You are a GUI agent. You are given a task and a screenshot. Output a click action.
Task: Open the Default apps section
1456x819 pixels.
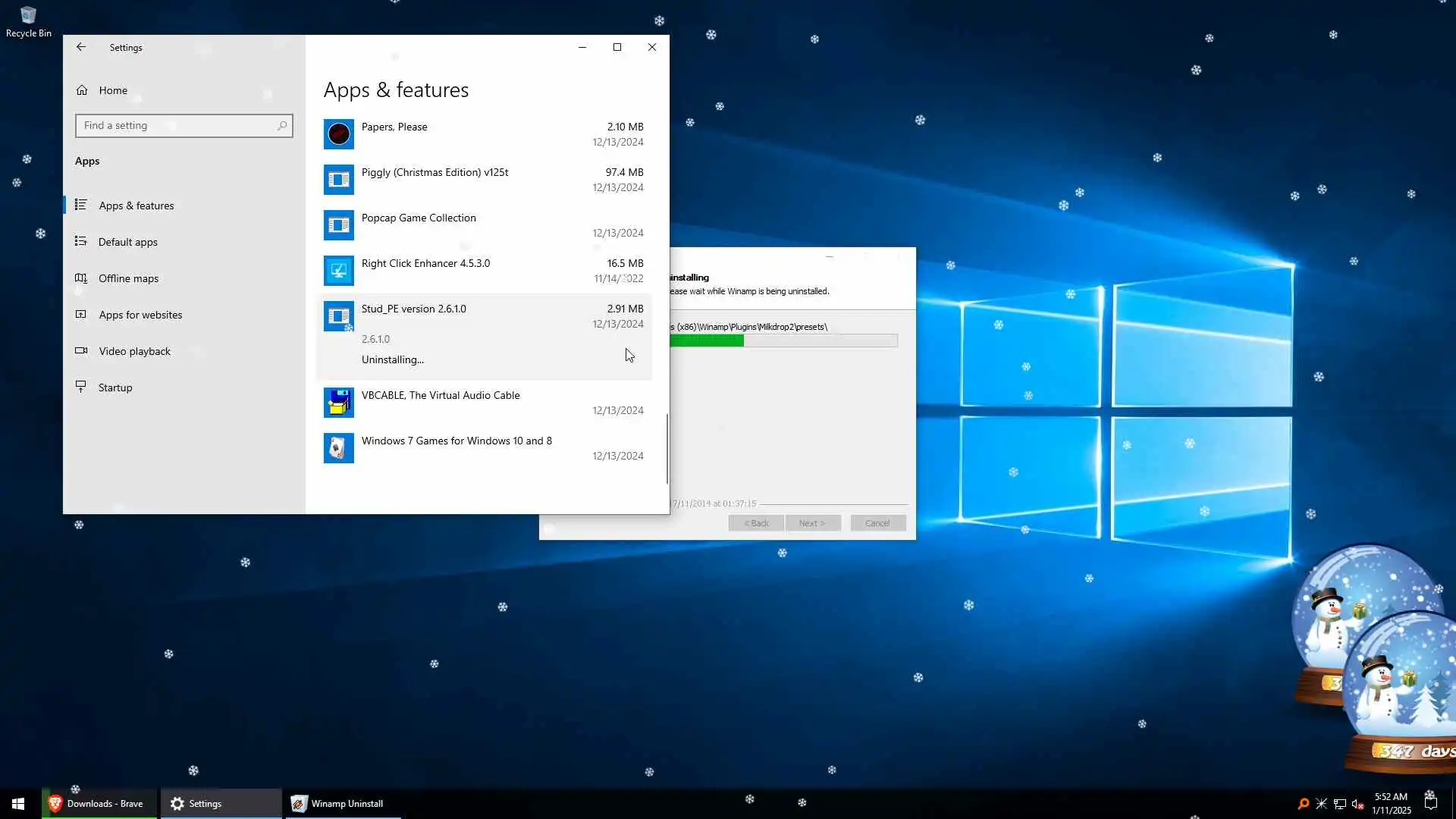point(127,242)
